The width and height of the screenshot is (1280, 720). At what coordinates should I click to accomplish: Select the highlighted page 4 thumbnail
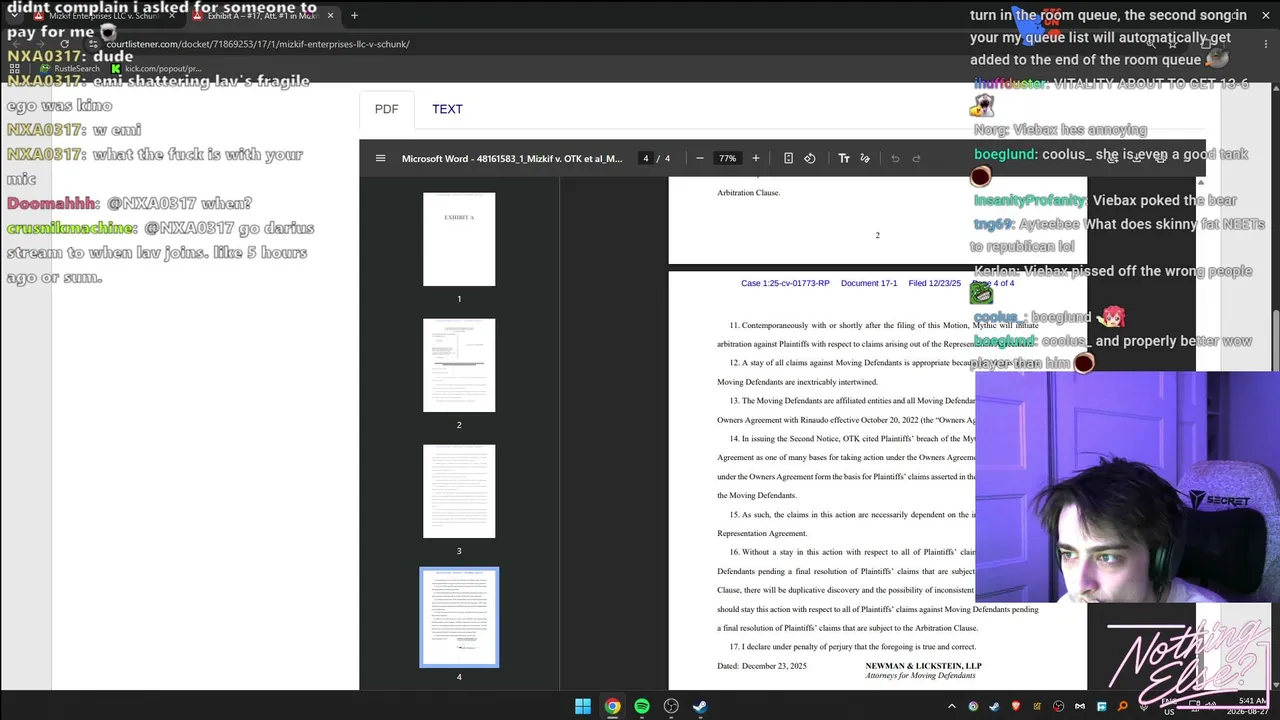(x=459, y=617)
